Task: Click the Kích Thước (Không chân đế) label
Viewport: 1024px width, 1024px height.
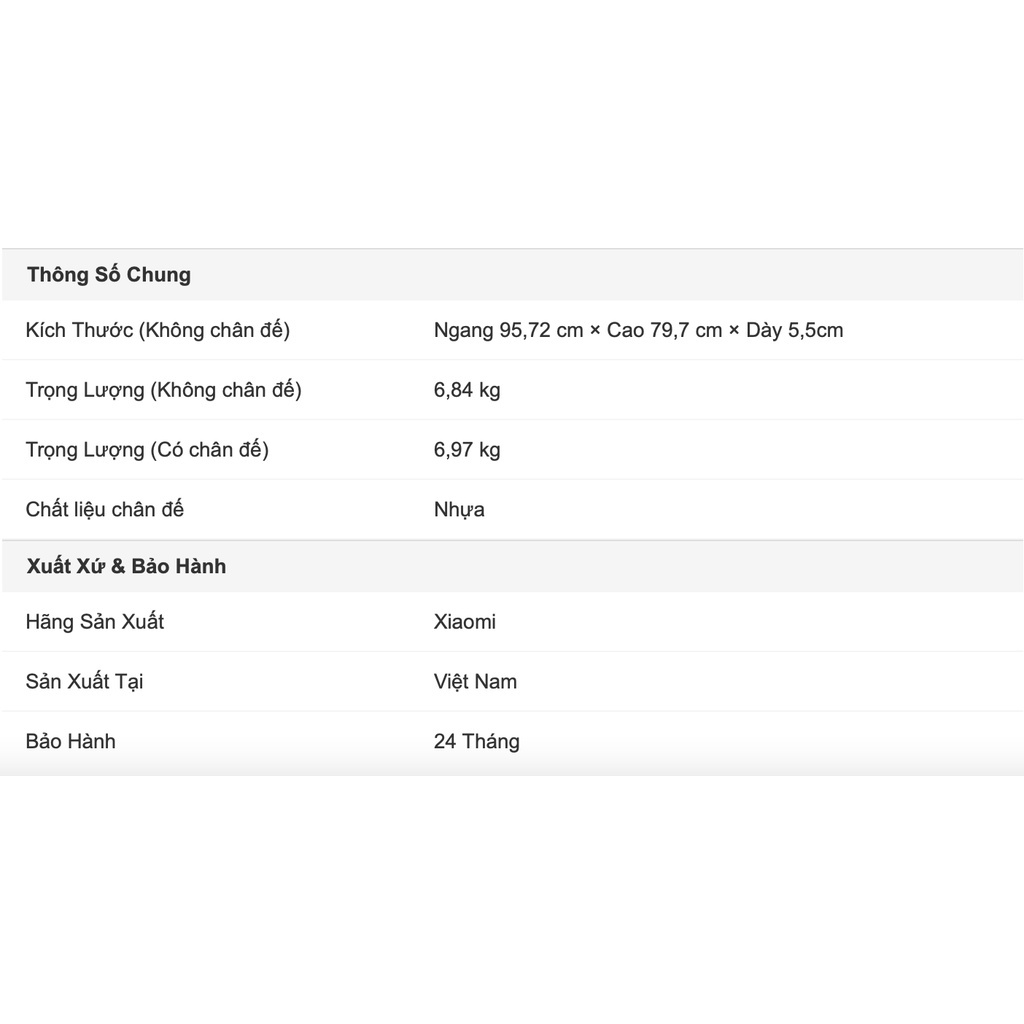Action: [x=157, y=330]
